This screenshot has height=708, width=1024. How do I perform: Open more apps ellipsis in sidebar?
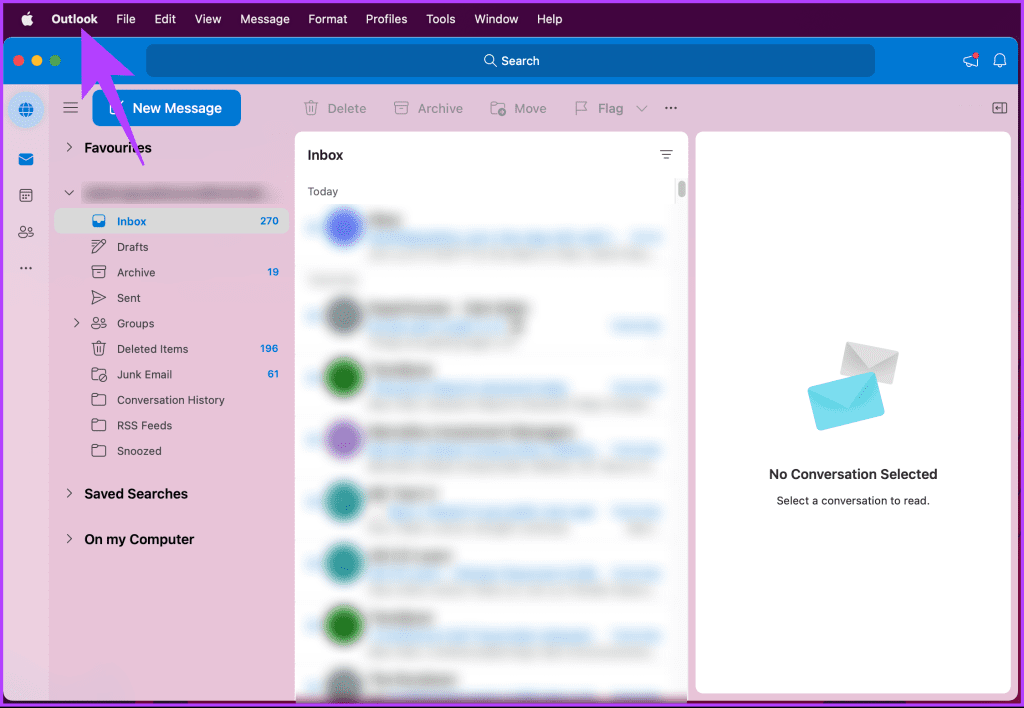pyautogui.click(x=26, y=268)
